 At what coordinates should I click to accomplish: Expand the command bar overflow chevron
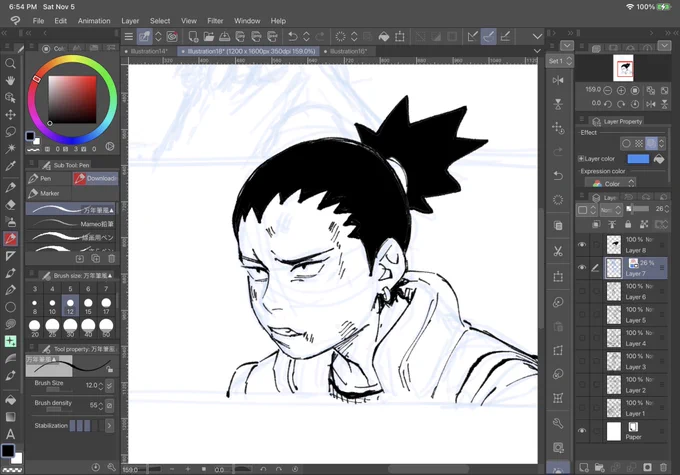coord(537,36)
